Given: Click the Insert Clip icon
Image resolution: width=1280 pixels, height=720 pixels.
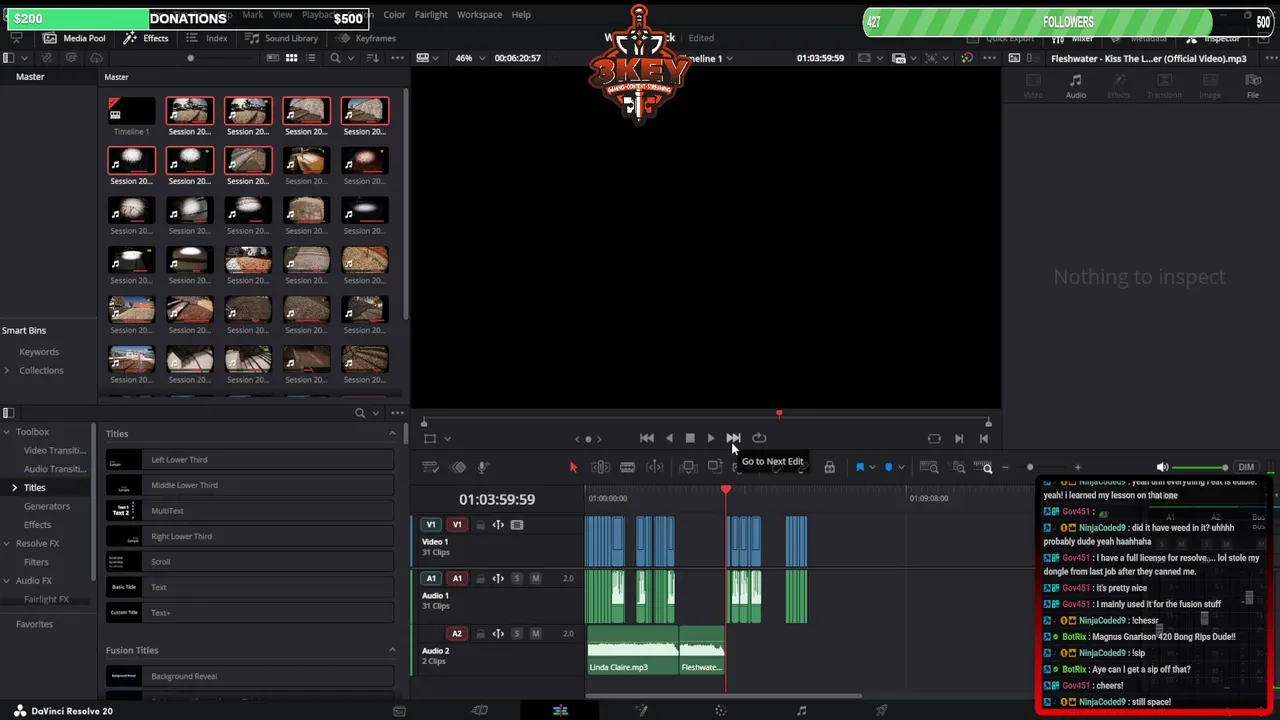Looking at the screenshot, I should tap(688, 467).
